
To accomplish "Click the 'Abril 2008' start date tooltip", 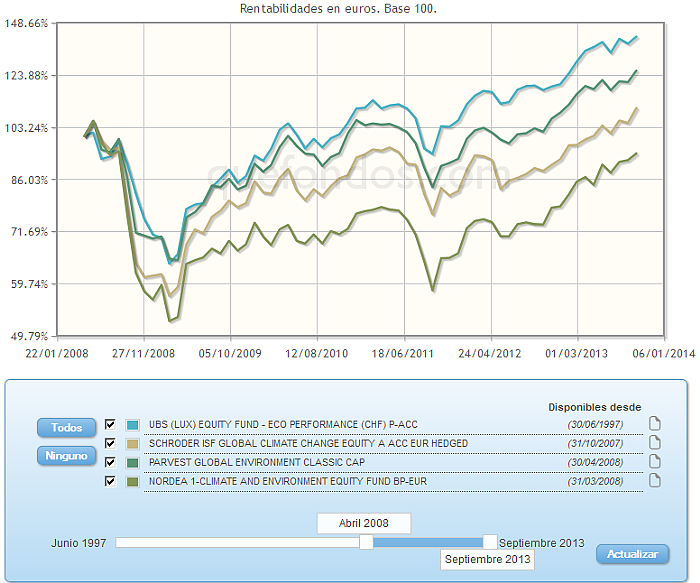I will click(x=364, y=523).
